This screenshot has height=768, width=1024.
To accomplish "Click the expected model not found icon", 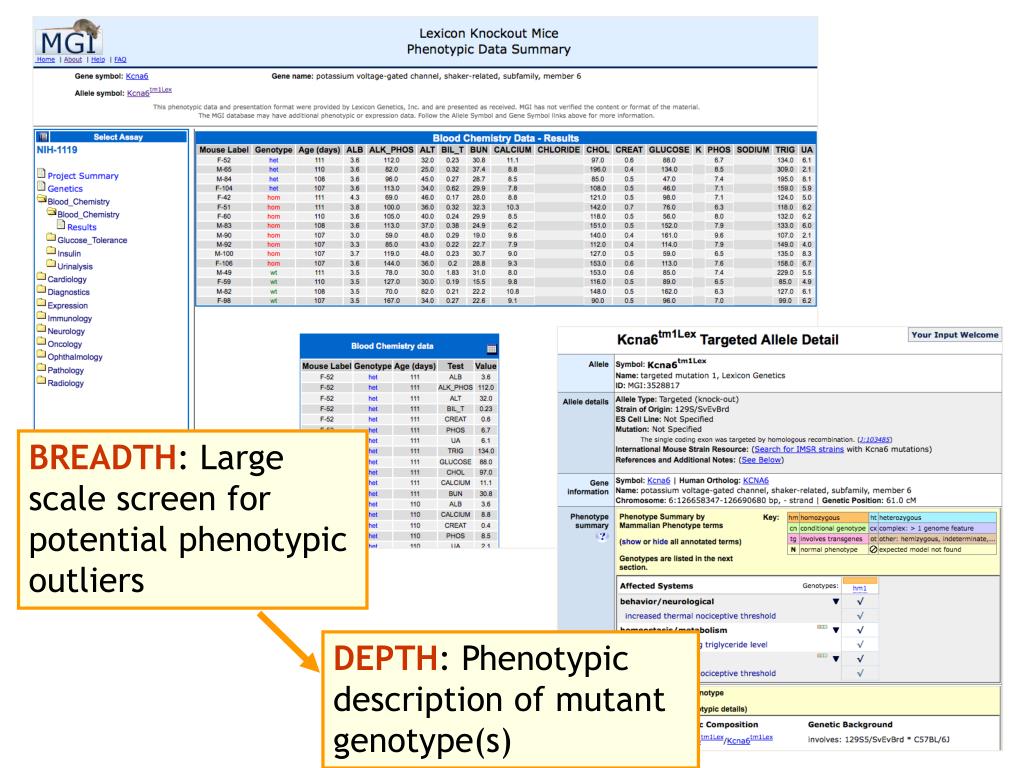I will [x=873, y=550].
